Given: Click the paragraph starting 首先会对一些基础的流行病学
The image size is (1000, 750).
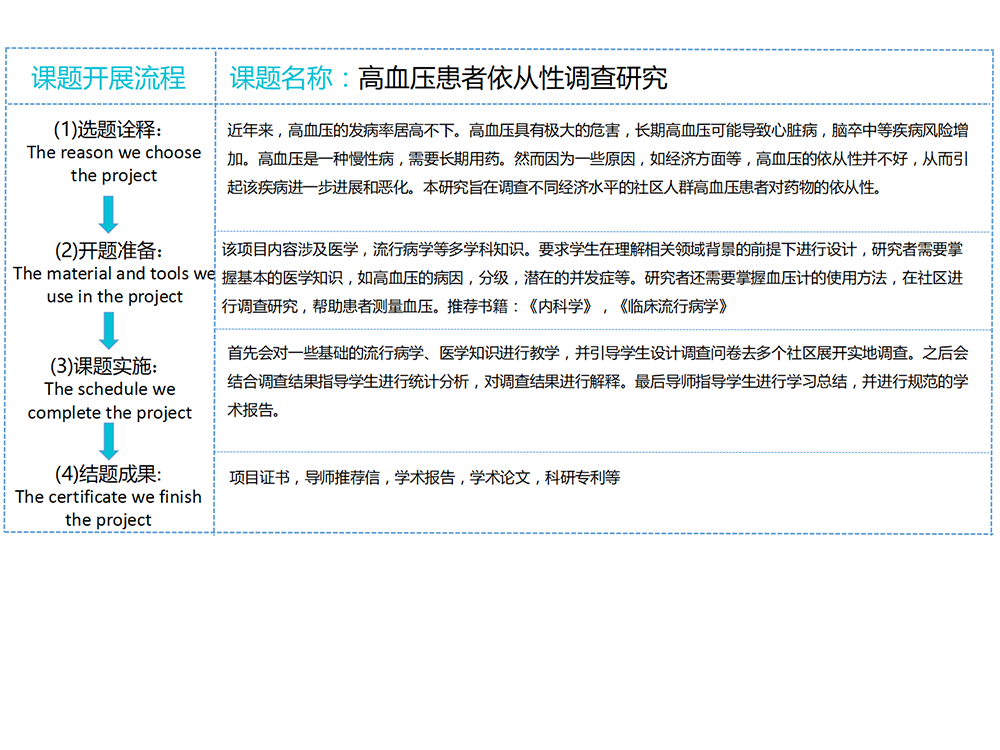Looking at the screenshot, I should (598, 381).
